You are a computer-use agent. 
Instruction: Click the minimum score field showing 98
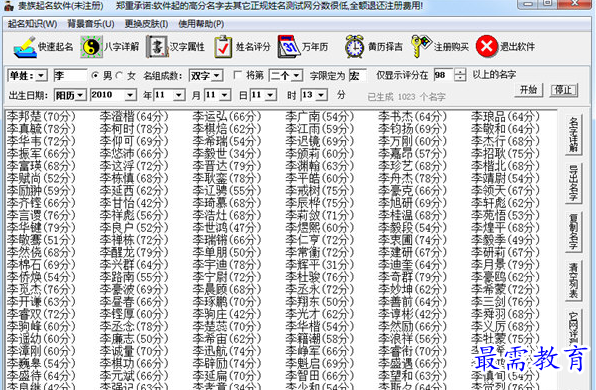[444, 75]
